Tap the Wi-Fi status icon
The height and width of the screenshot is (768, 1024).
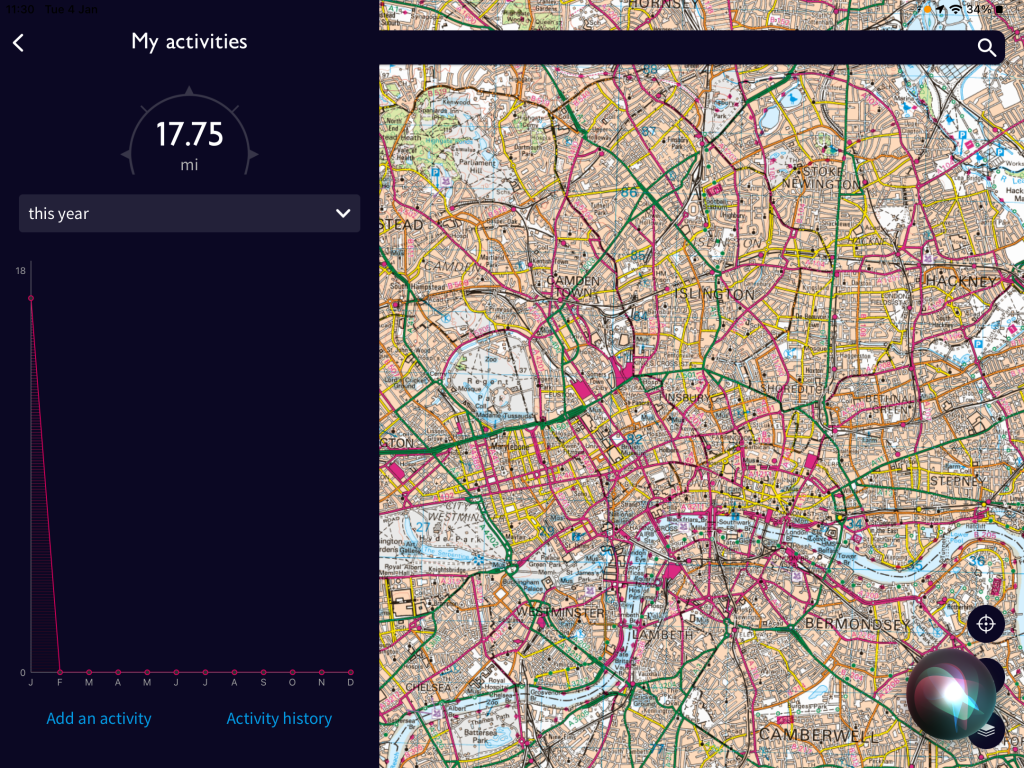pyautogui.click(x=955, y=9)
